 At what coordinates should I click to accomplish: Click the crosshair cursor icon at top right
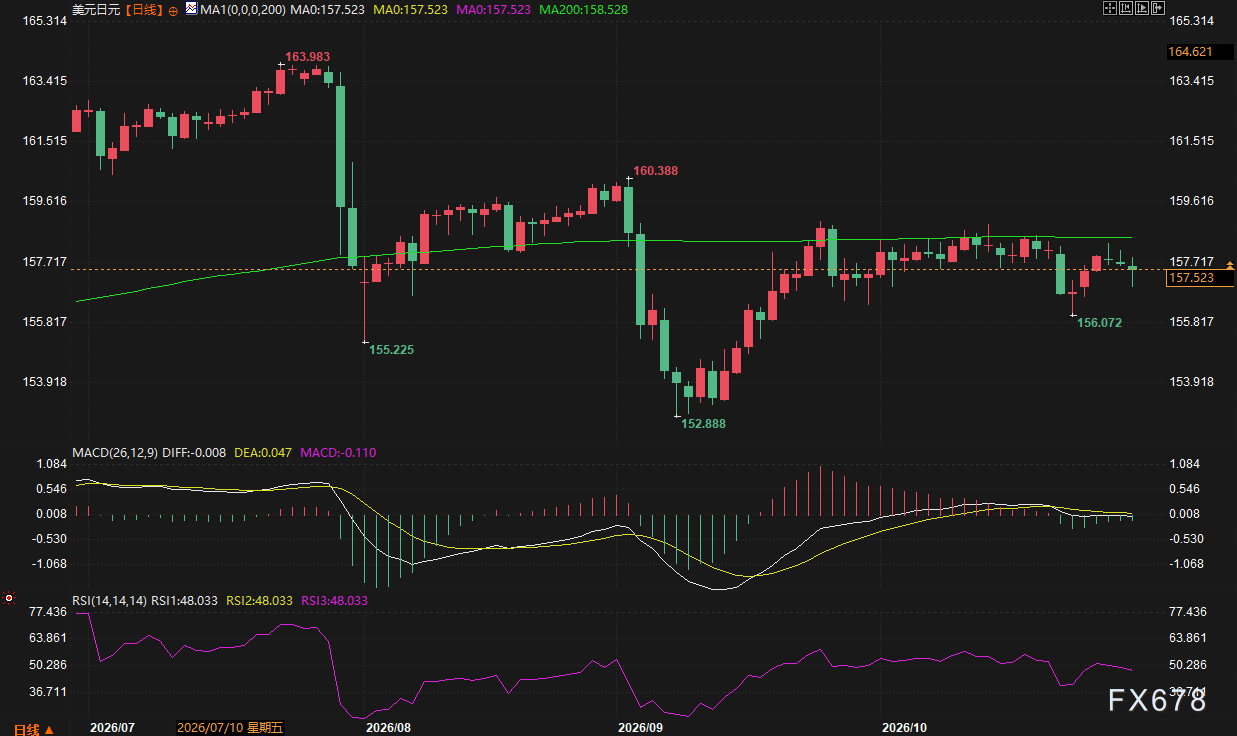1110,8
